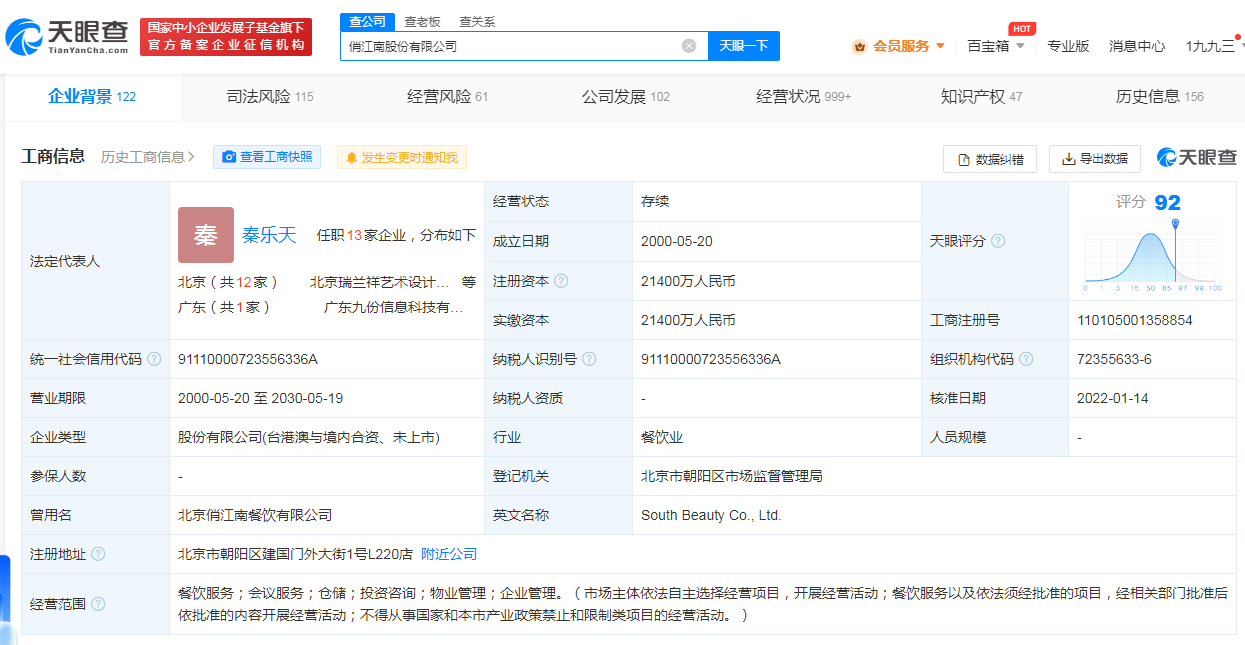Expand the 百宝箱 dropdown
1245x645 pixels.
[x=996, y=46]
